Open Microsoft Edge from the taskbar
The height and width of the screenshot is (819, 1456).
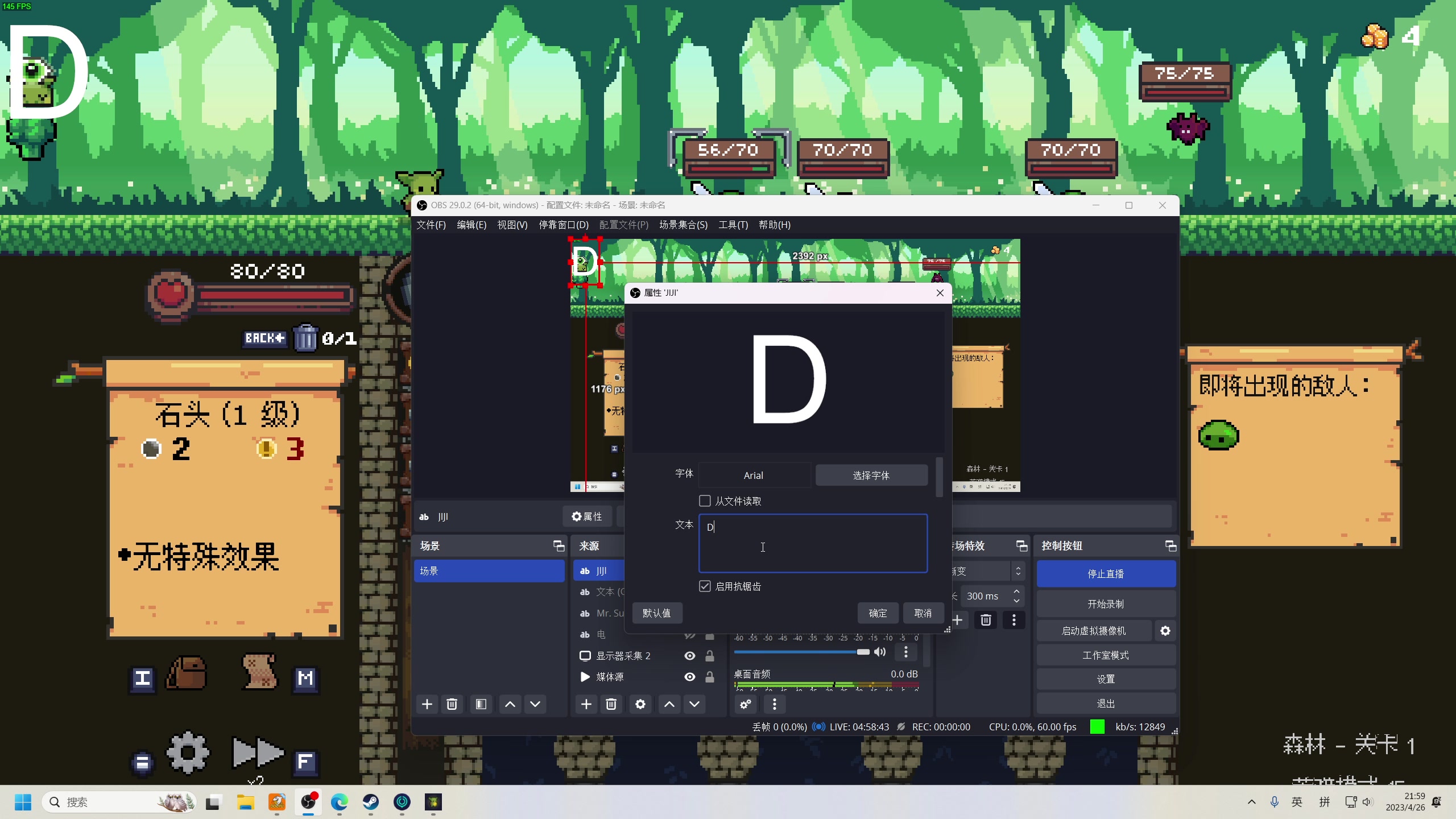[340, 802]
